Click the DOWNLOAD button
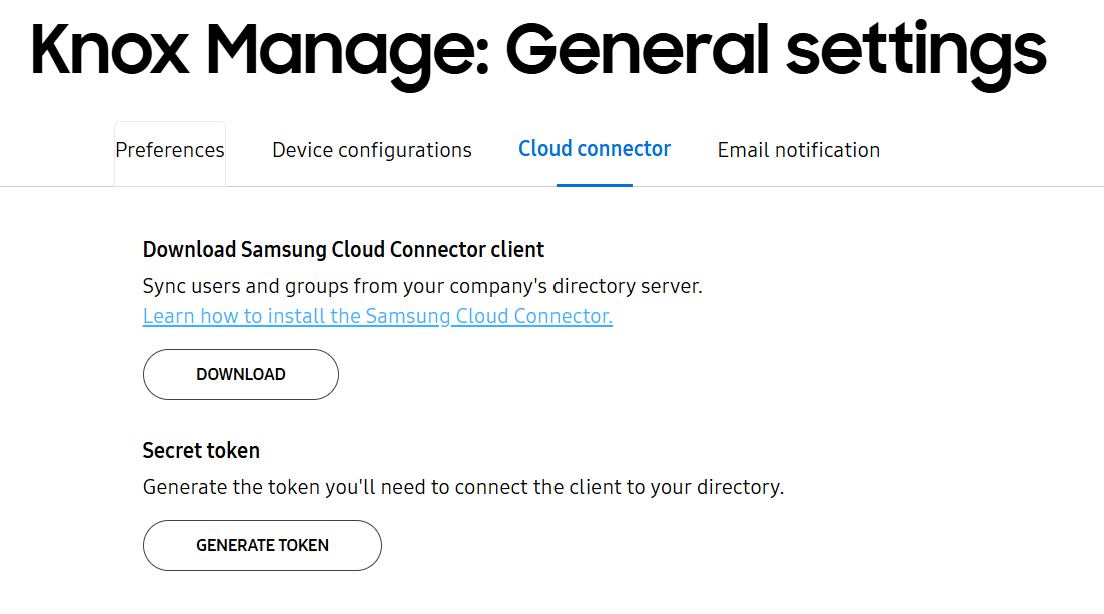Viewport: 1104px width, 614px height. tap(241, 375)
